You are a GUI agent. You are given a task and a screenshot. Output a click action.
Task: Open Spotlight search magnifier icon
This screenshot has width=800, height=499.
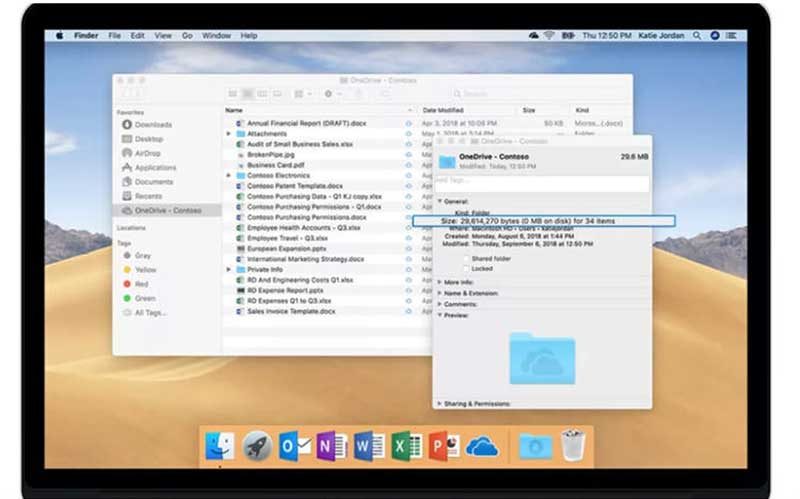[697, 36]
